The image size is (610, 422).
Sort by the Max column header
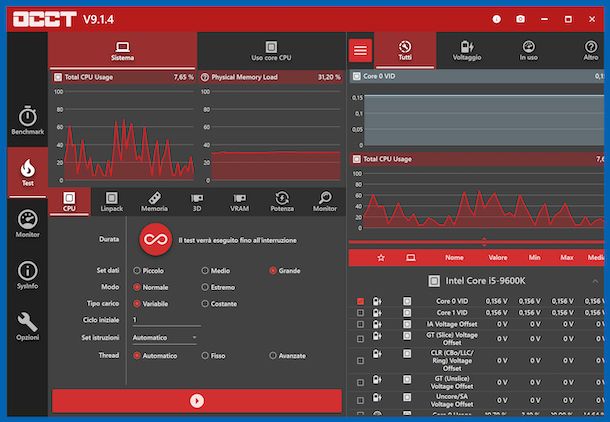566,257
